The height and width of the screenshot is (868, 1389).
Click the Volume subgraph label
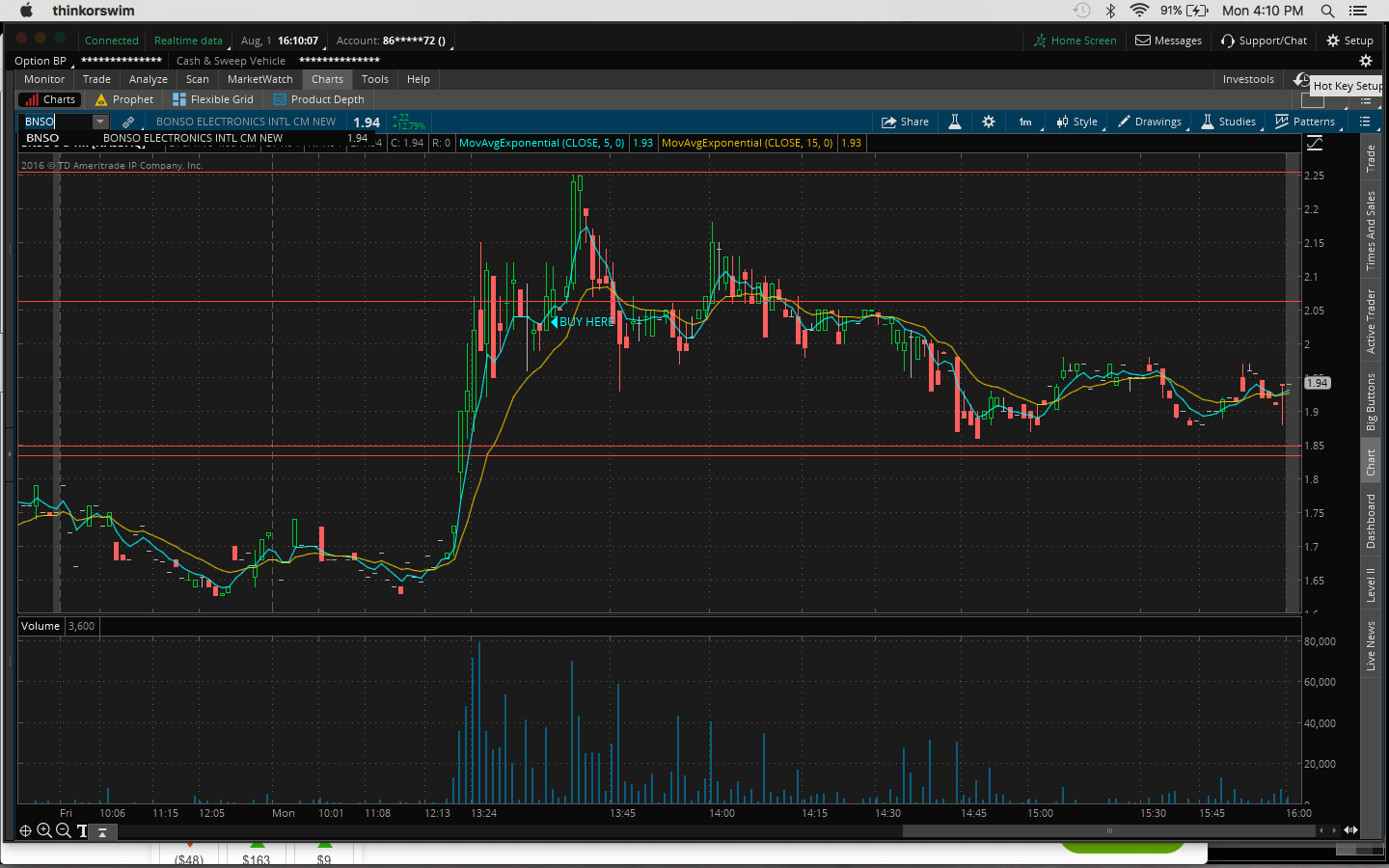(x=41, y=626)
